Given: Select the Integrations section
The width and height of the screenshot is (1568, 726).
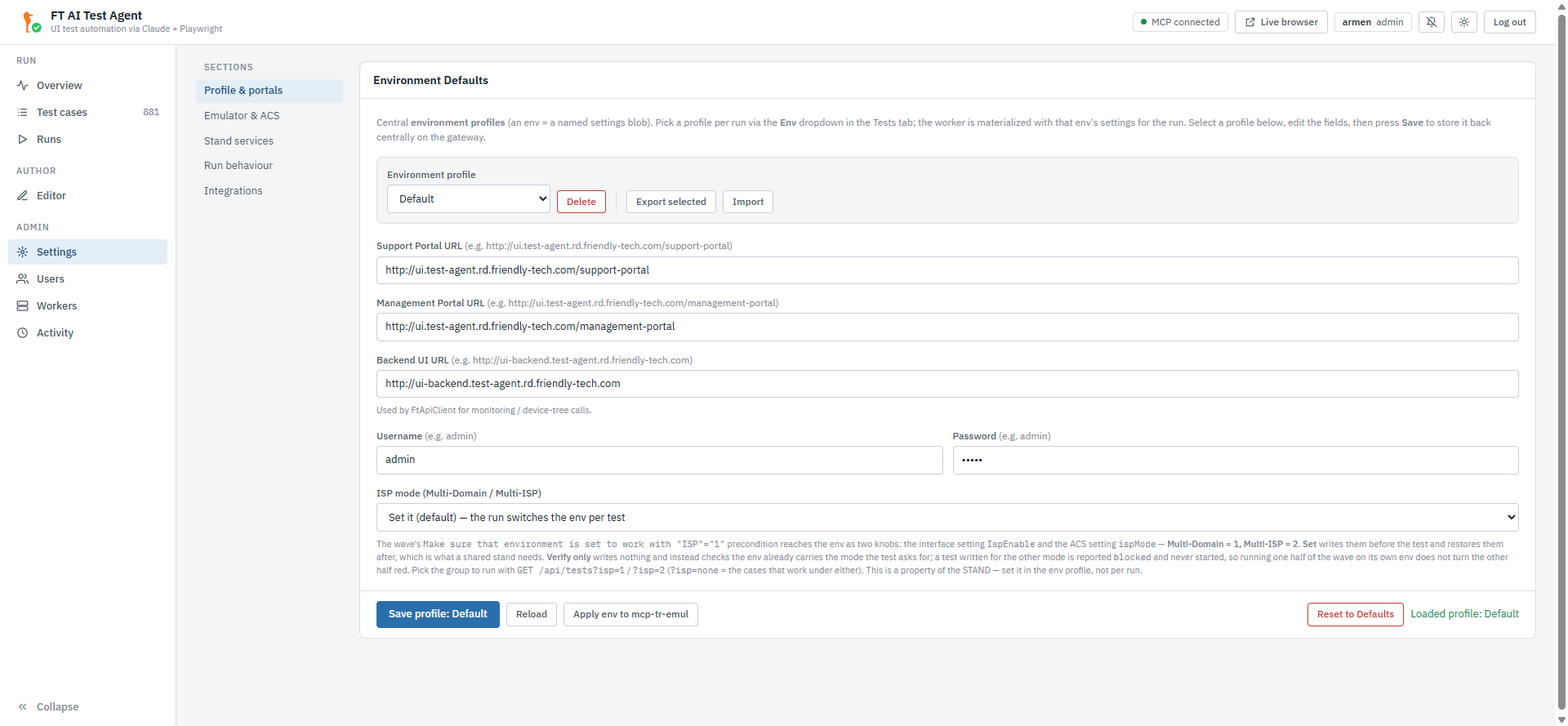Looking at the screenshot, I should coord(269,191).
